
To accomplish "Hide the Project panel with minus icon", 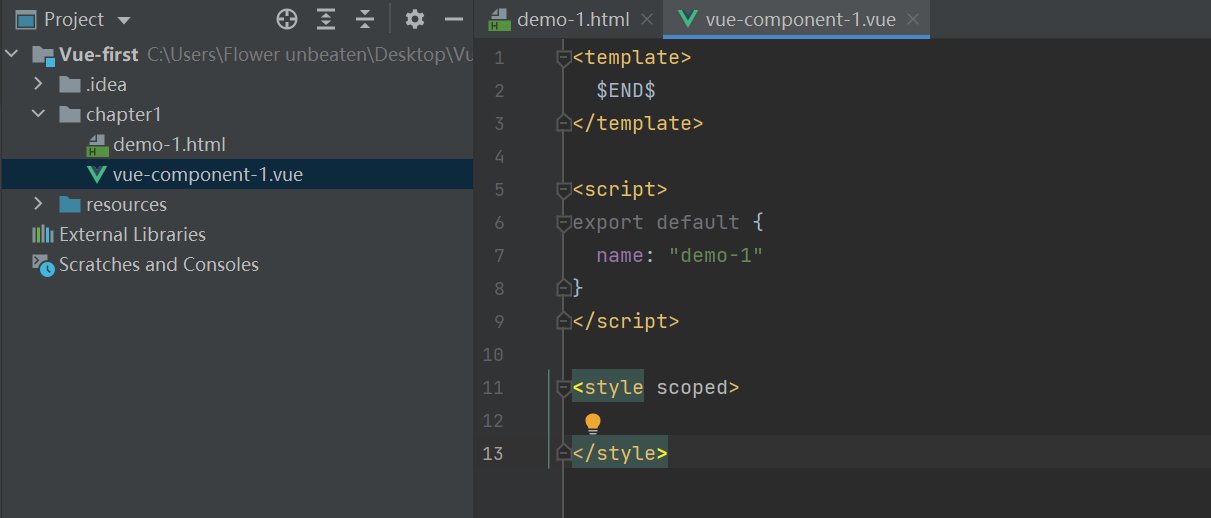I will tap(453, 19).
